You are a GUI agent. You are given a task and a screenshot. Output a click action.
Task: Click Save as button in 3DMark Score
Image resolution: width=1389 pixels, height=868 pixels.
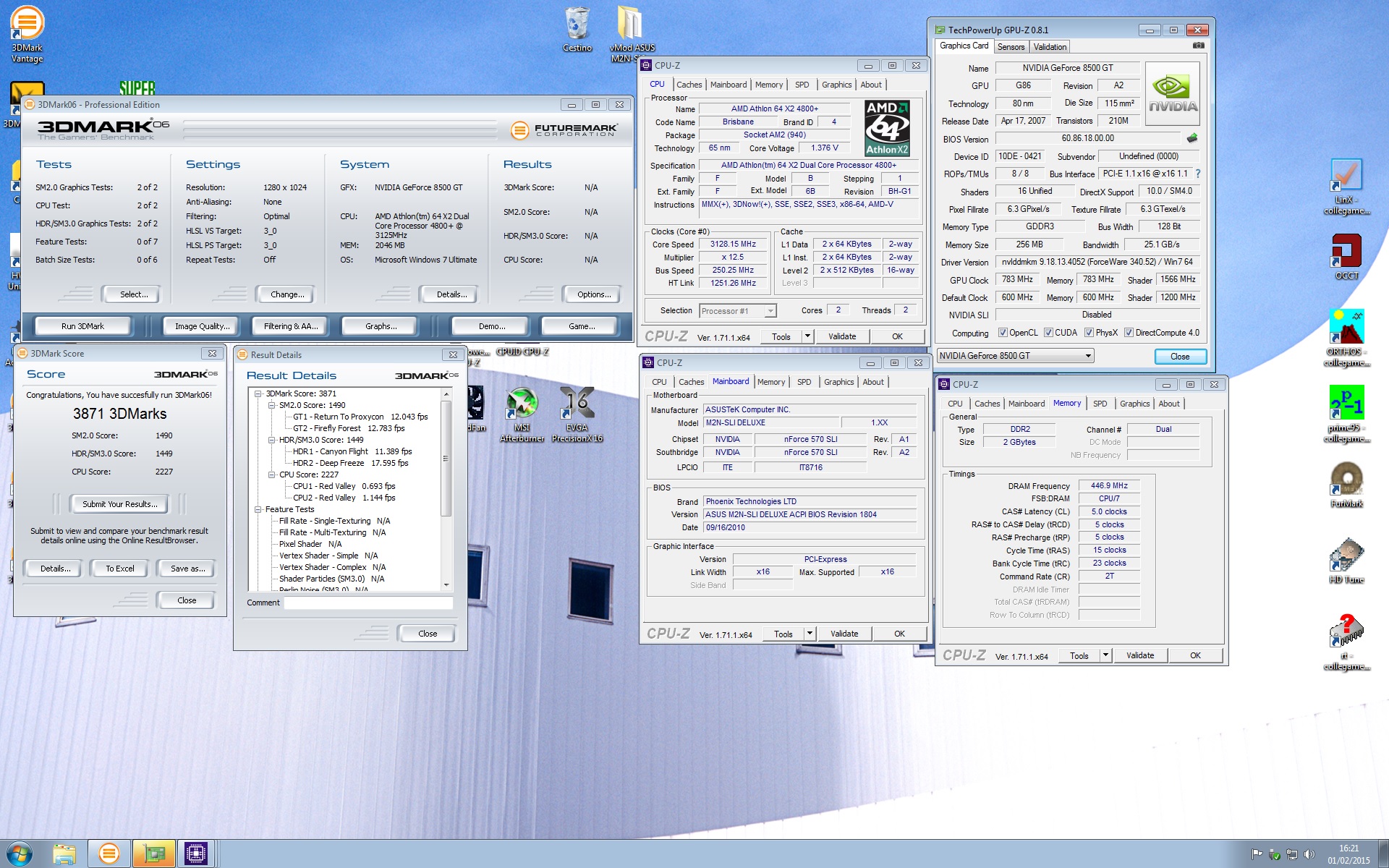pyautogui.click(x=188, y=569)
